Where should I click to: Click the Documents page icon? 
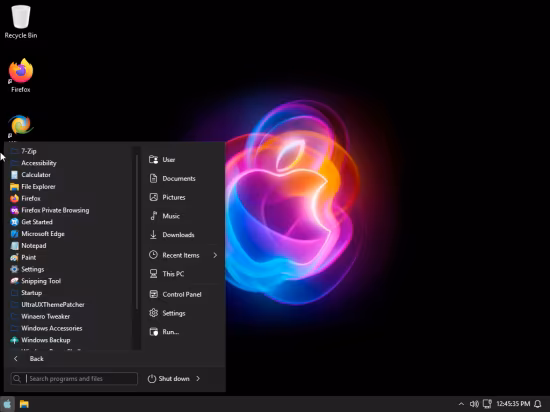(x=154, y=178)
